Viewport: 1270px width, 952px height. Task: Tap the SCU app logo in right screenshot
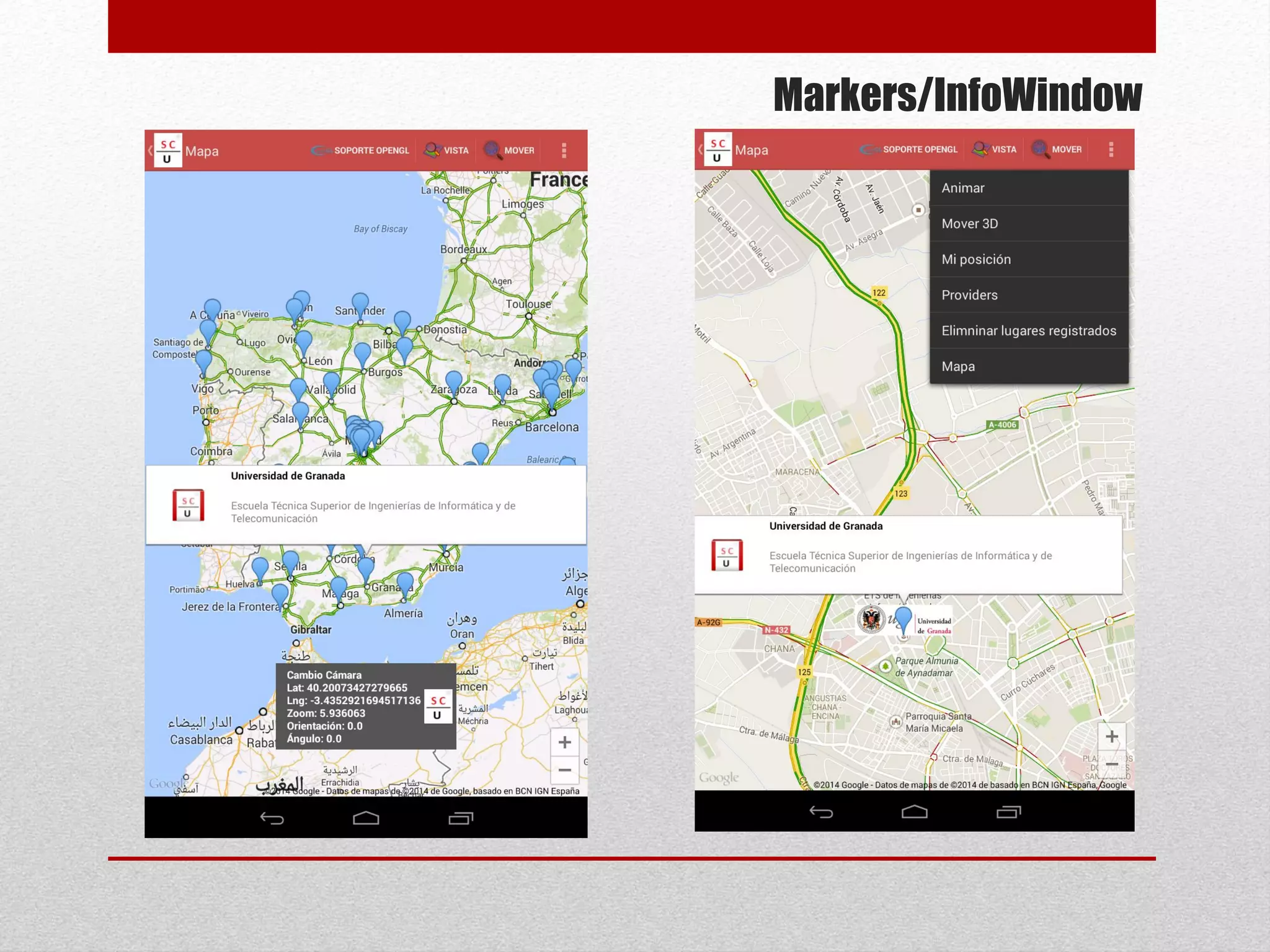coord(717,149)
